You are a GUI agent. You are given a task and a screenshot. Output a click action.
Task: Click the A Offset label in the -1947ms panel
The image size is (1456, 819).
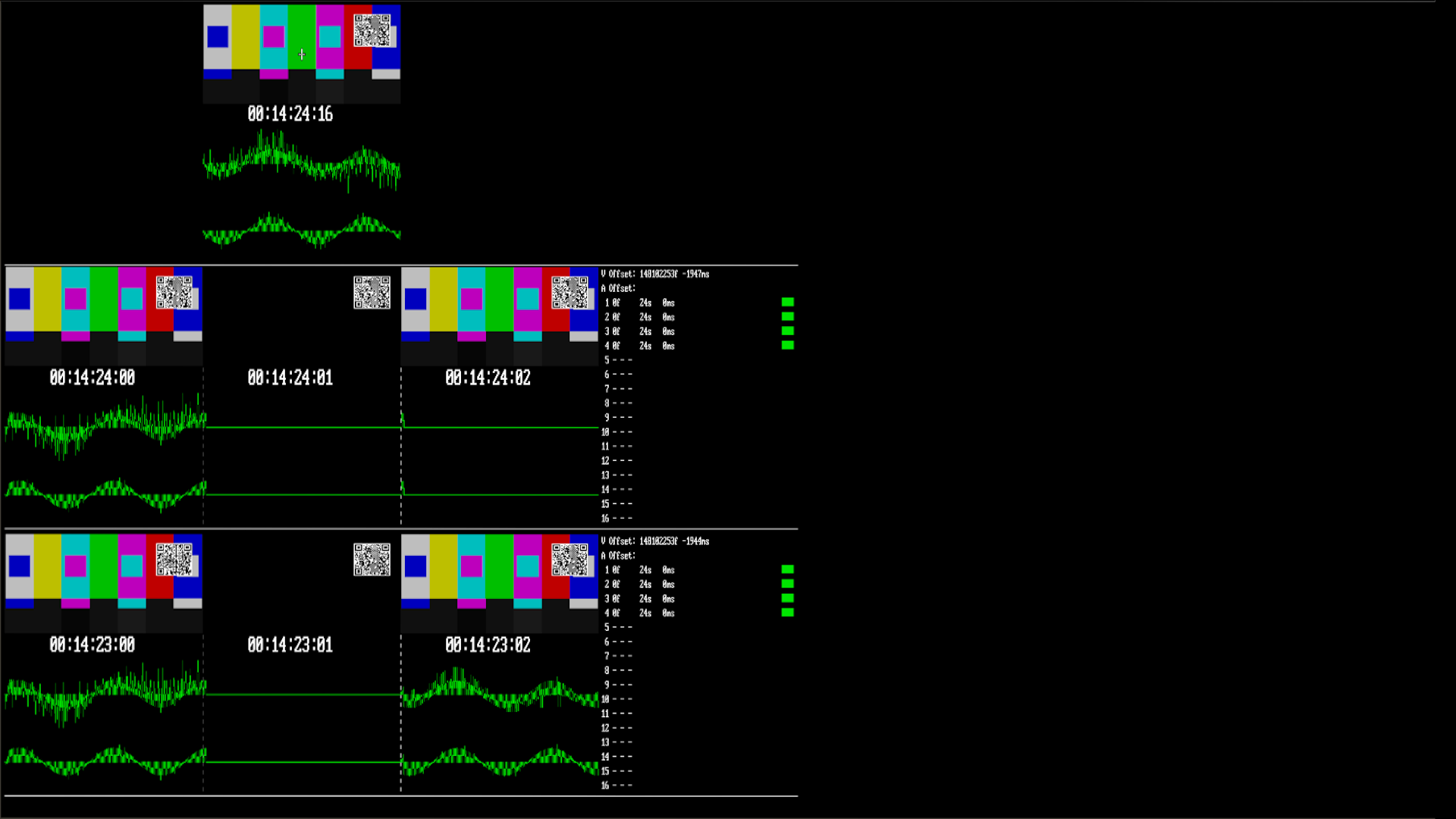point(618,289)
